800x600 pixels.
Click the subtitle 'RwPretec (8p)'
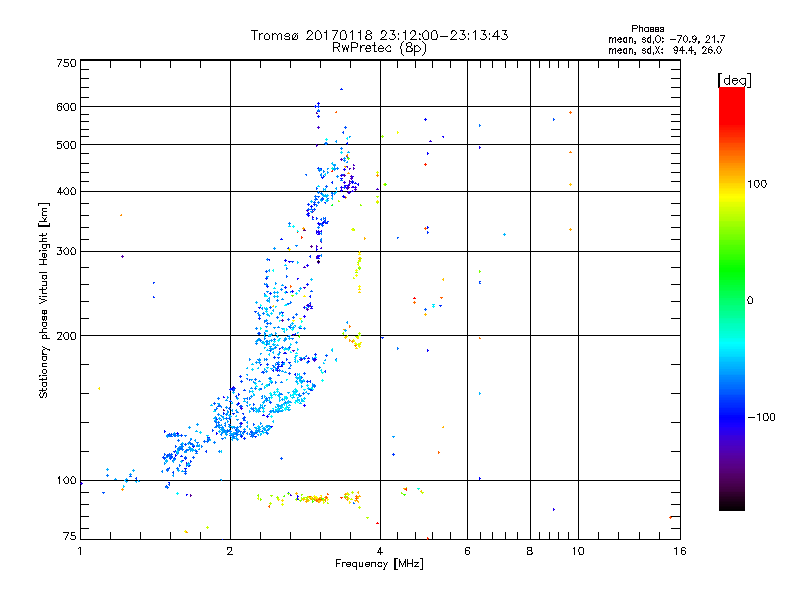379,48
